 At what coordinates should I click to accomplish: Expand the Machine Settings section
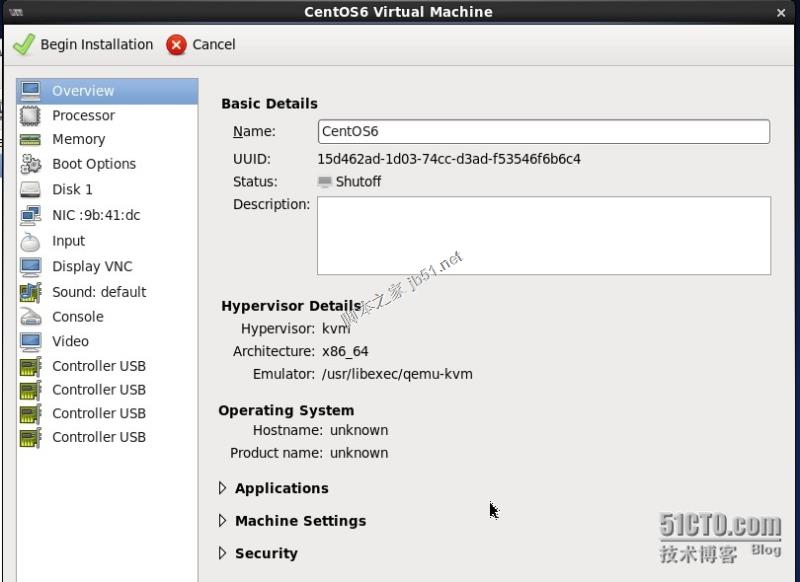point(222,521)
